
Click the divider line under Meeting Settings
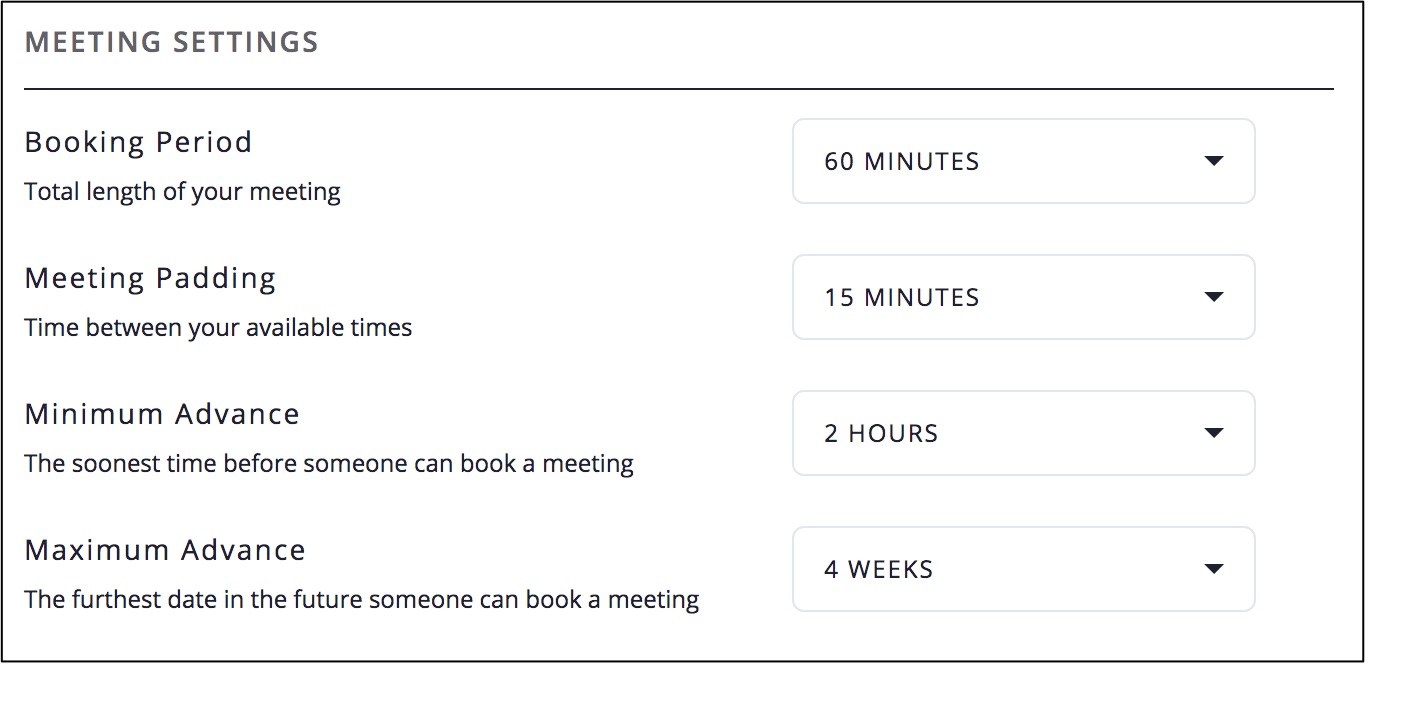[x=678, y=89]
